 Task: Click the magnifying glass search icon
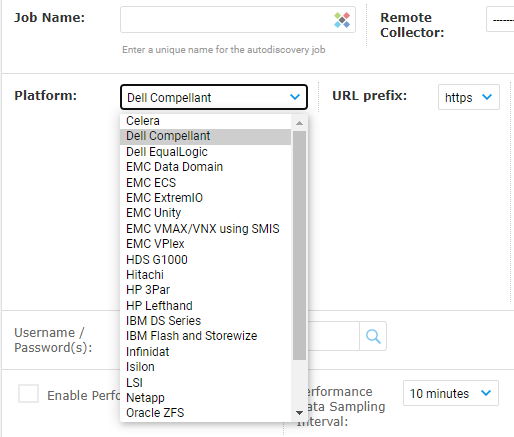[373, 336]
